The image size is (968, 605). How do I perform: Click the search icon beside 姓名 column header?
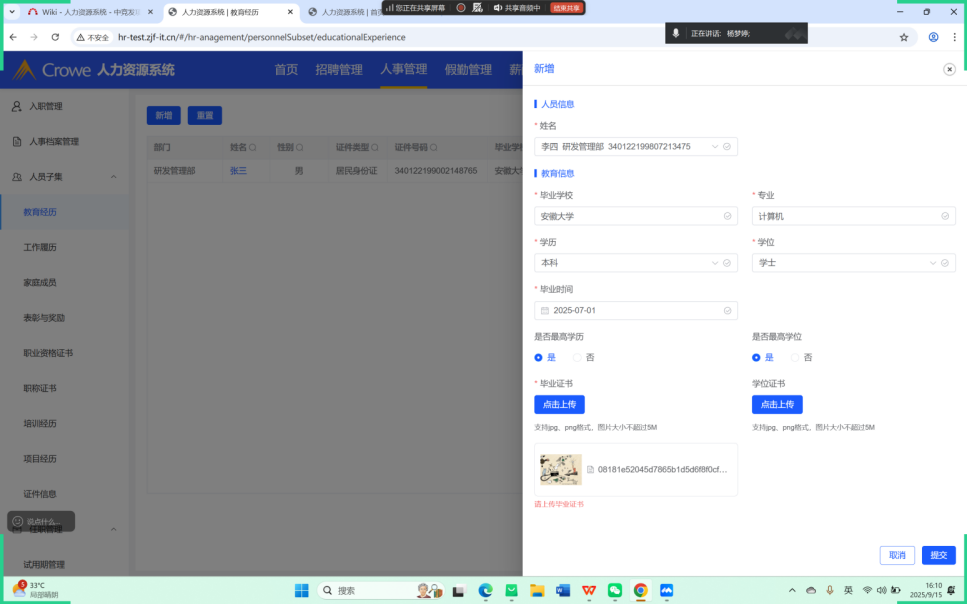[252, 148]
